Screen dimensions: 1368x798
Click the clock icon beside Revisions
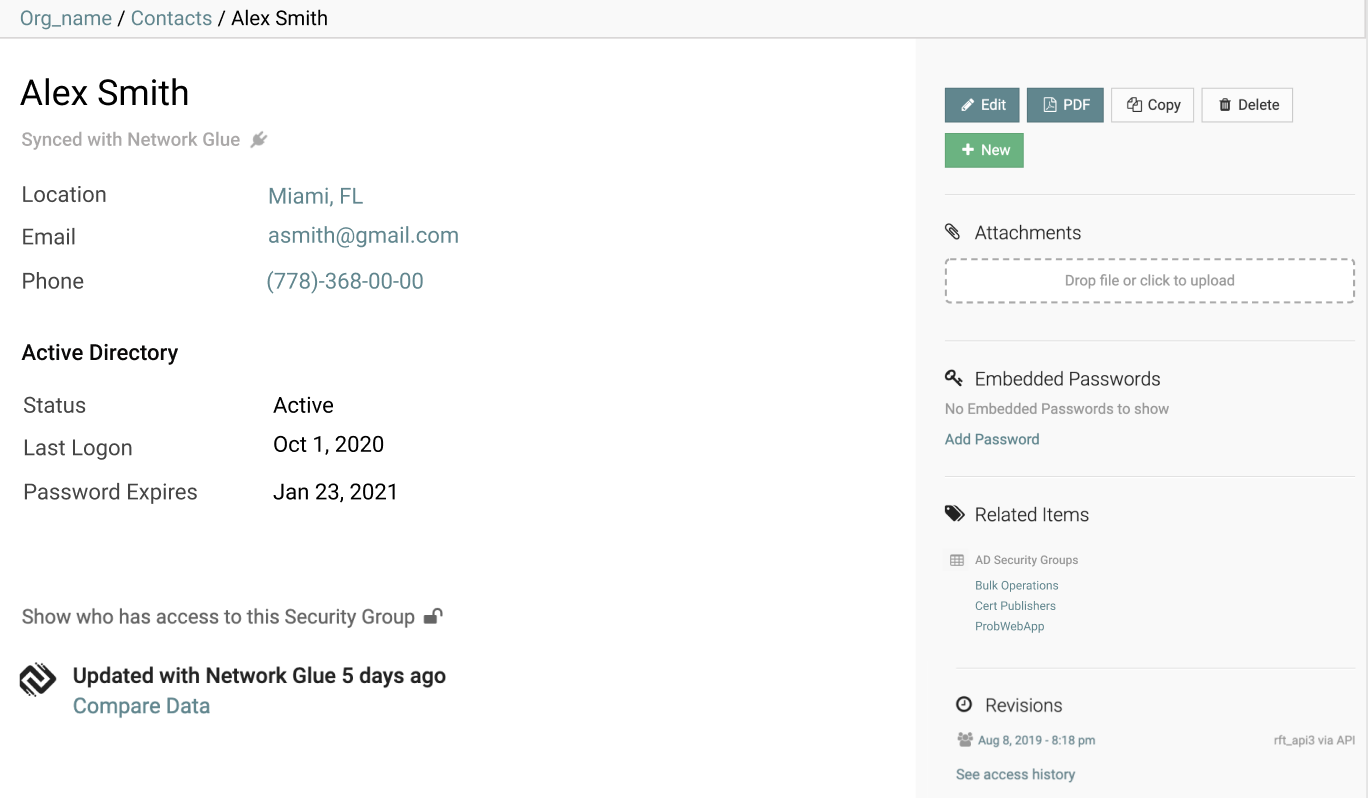click(x=963, y=705)
